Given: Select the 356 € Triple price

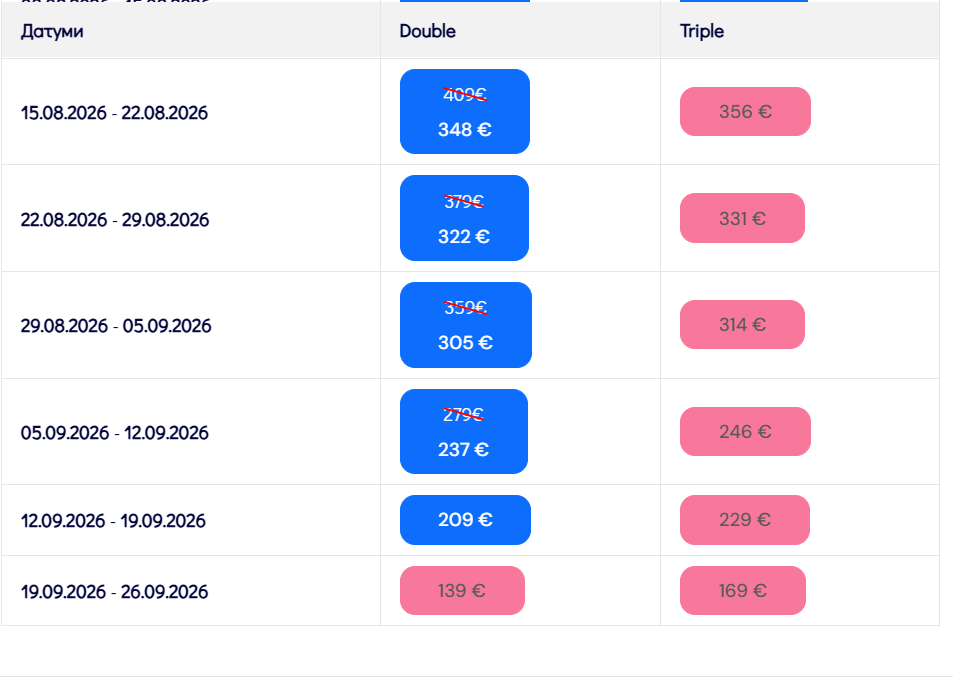Looking at the screenshot, I should tap(745, 112).
